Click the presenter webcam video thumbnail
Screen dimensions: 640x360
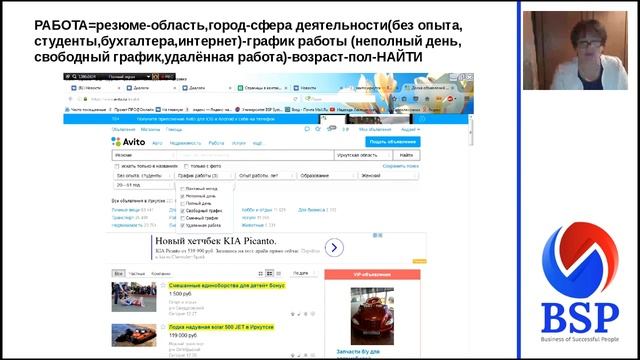pos(576,50)
